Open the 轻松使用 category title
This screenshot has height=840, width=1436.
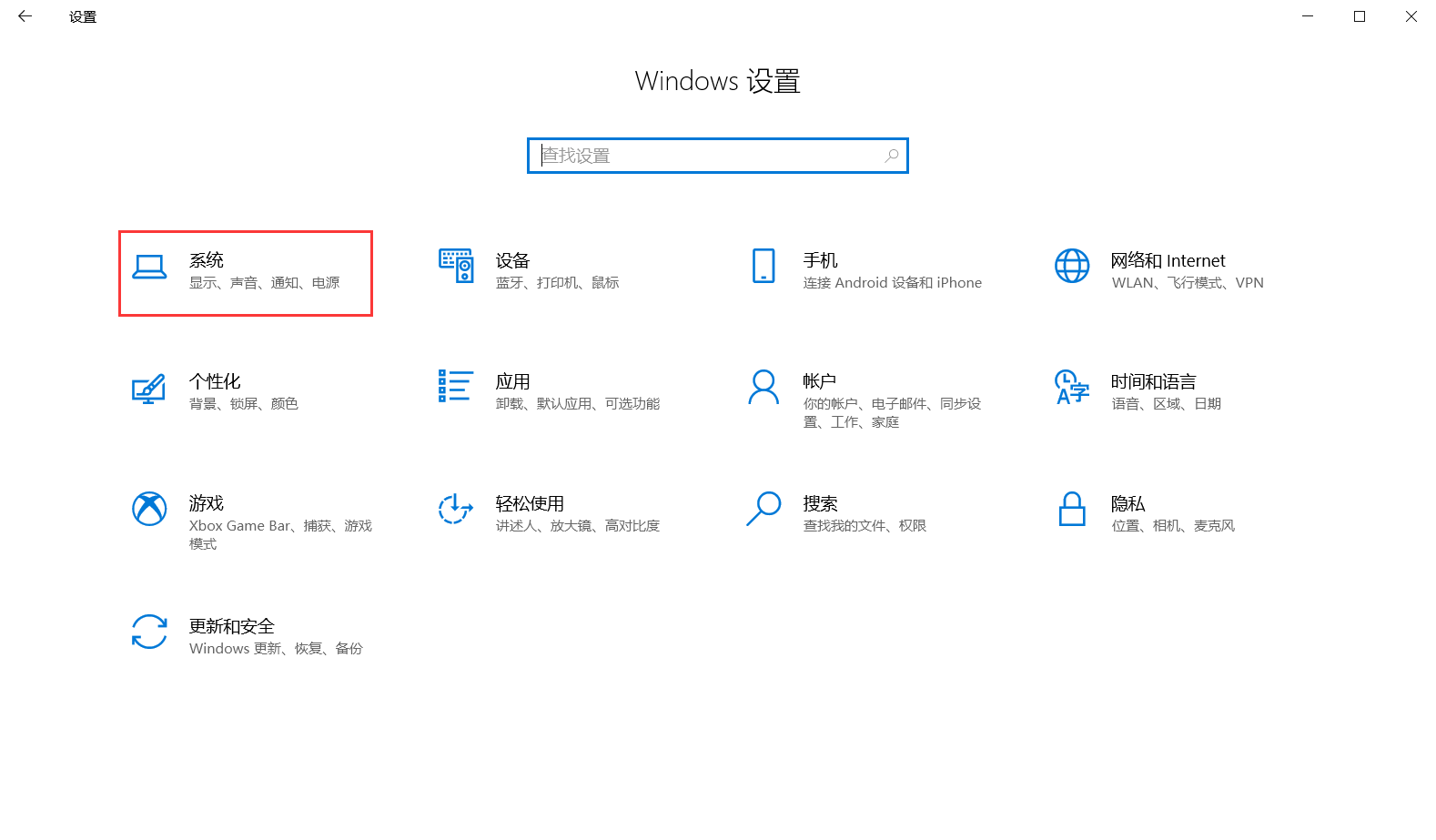point(530,503)
